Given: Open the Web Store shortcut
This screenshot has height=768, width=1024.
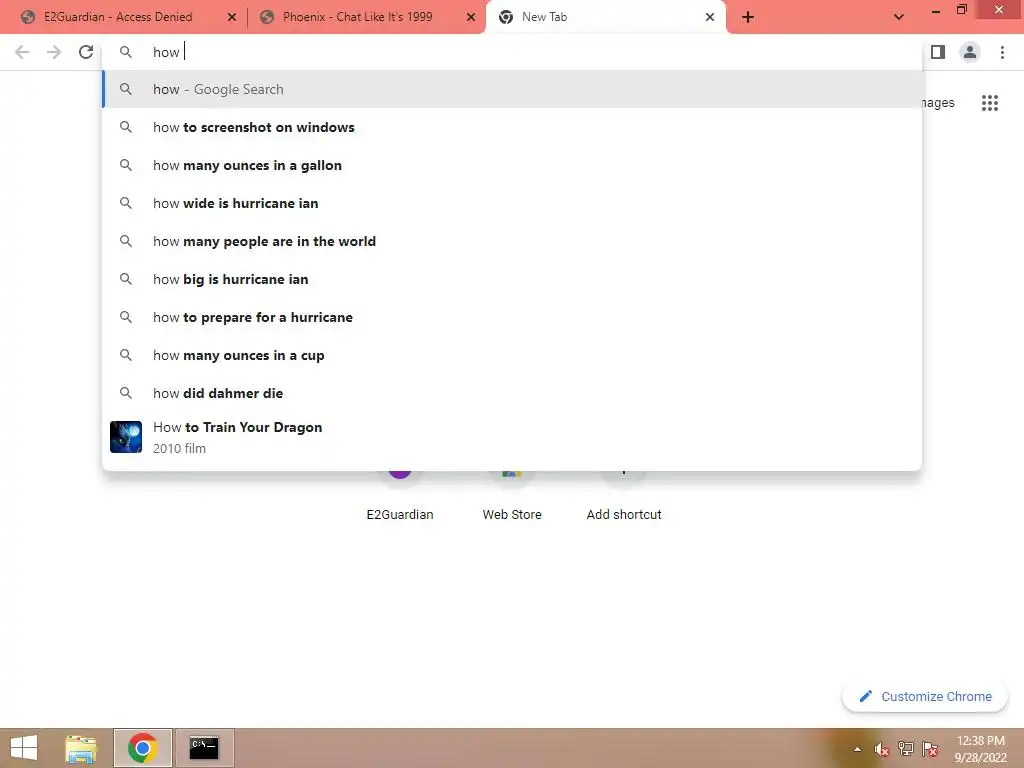Looking at the screenshot, I should click(x=512, y=500).
